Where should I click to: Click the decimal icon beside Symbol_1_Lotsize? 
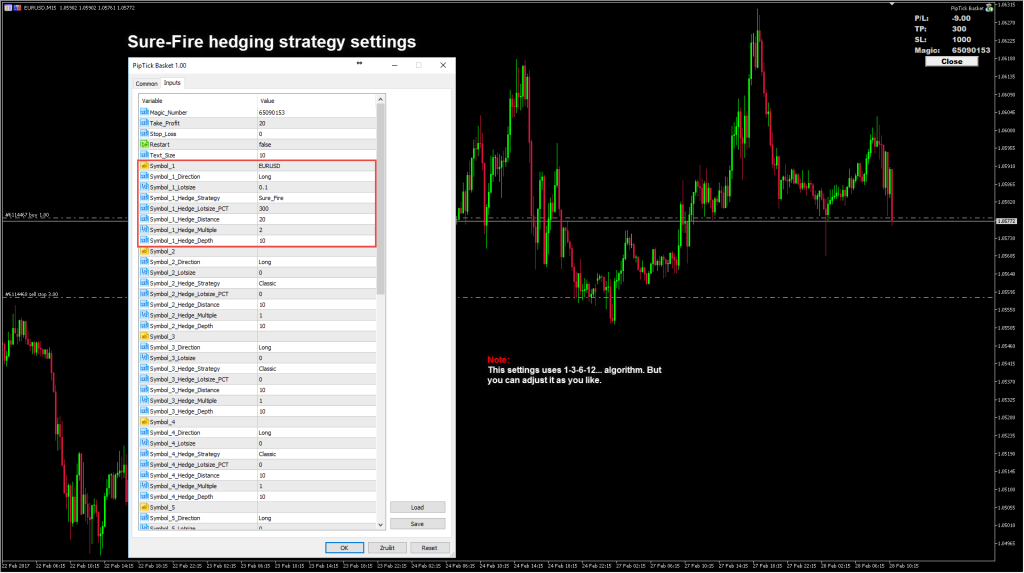point(144,187)
